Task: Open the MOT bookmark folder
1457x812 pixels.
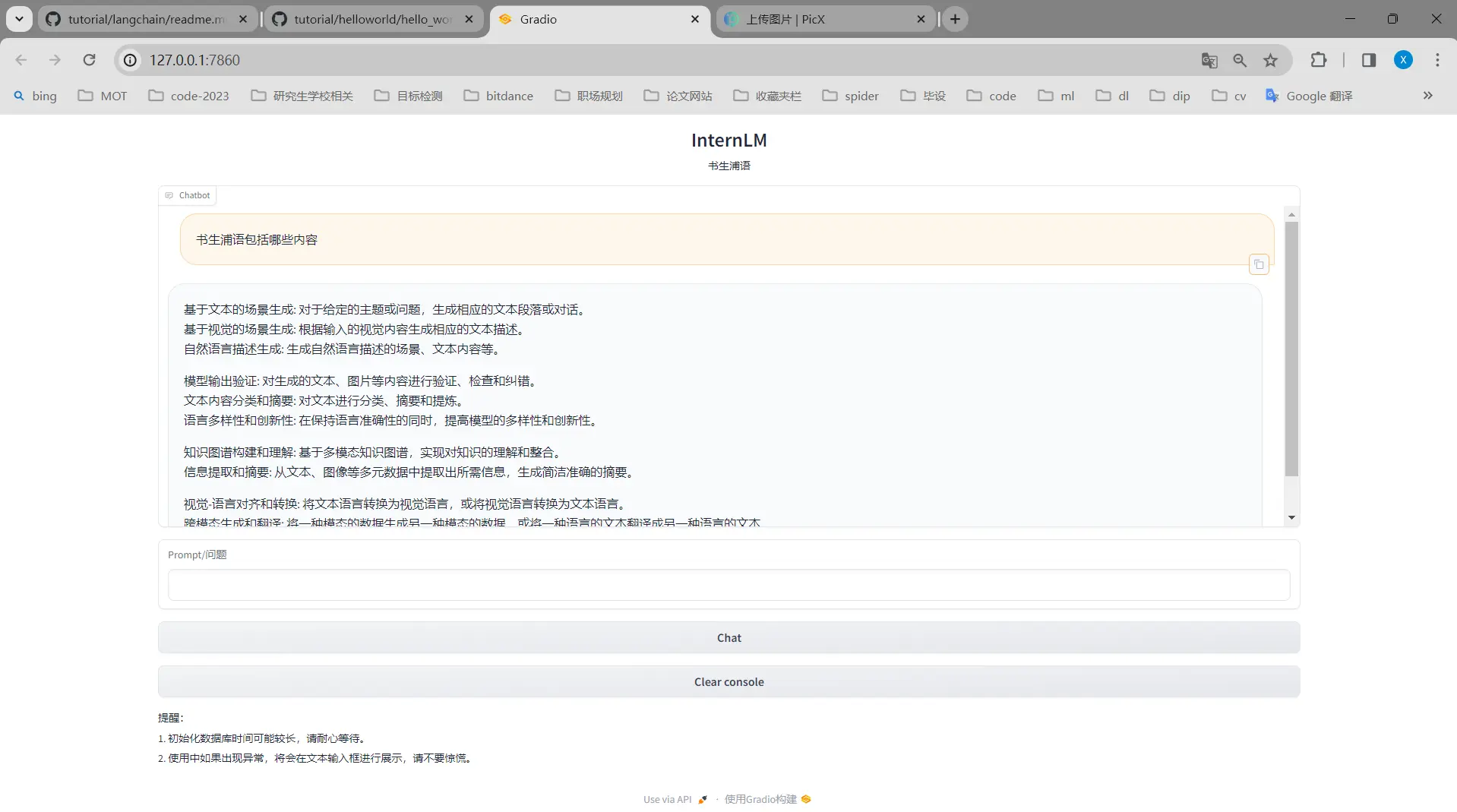Action: click(x=103, y=96)
